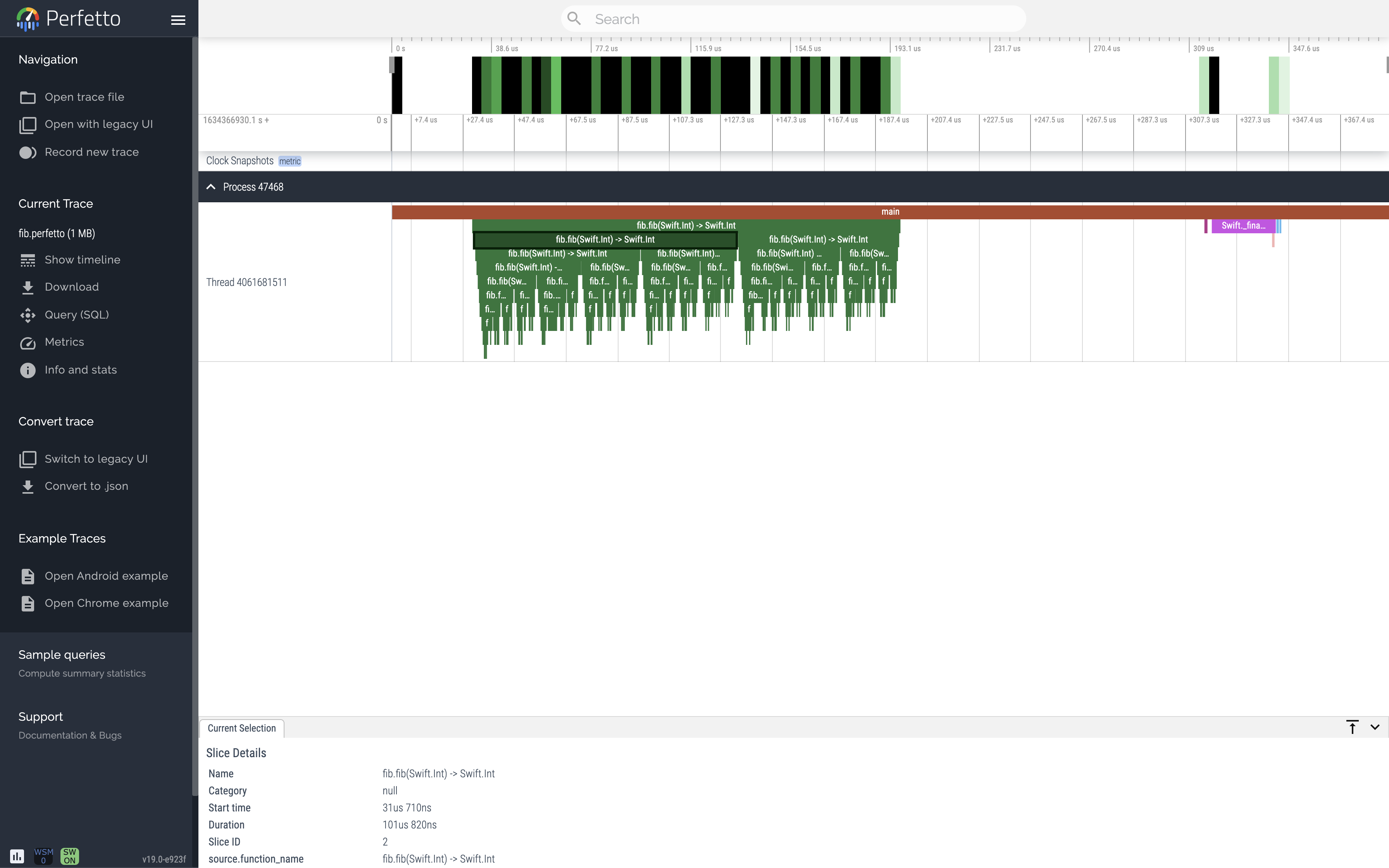Viewport: 1389px width, 868px height.
Task: Open trace file icon
Action: pos(28,97)
